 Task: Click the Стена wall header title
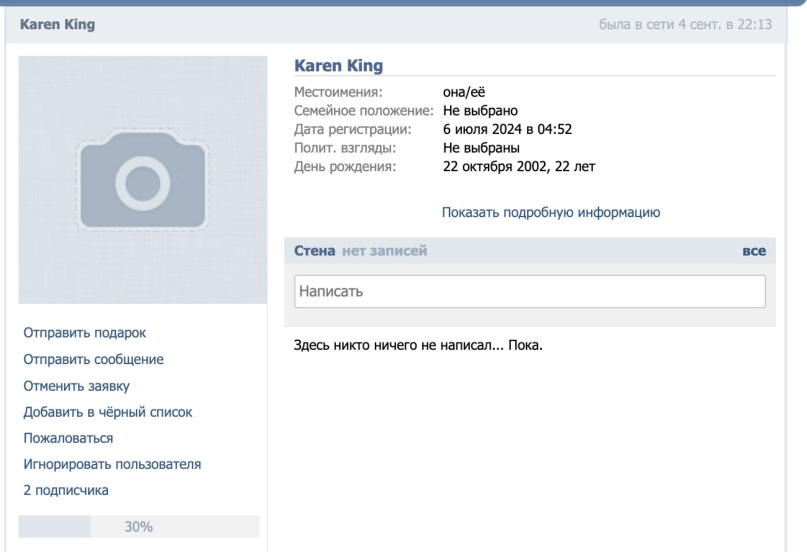tap(314, 251)
